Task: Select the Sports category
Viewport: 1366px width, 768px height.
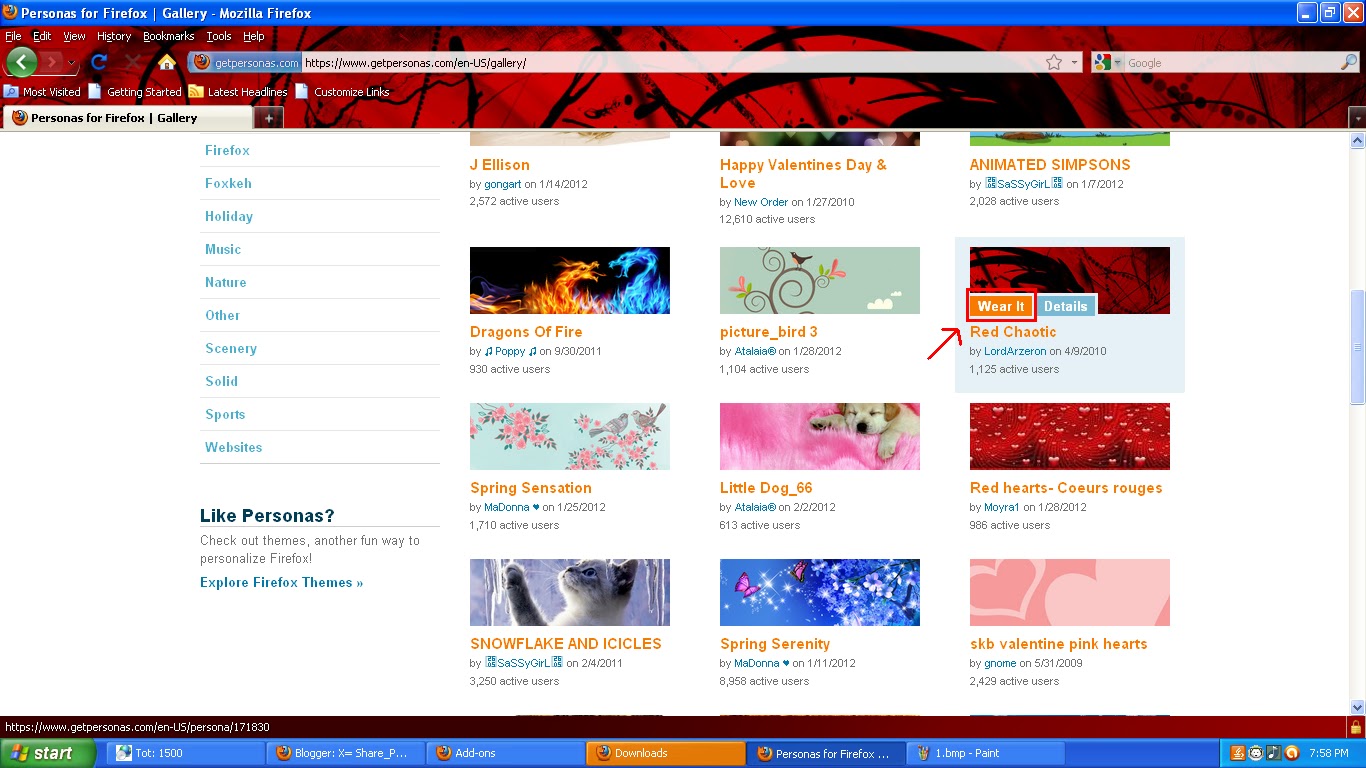Action: coord(225,414)
